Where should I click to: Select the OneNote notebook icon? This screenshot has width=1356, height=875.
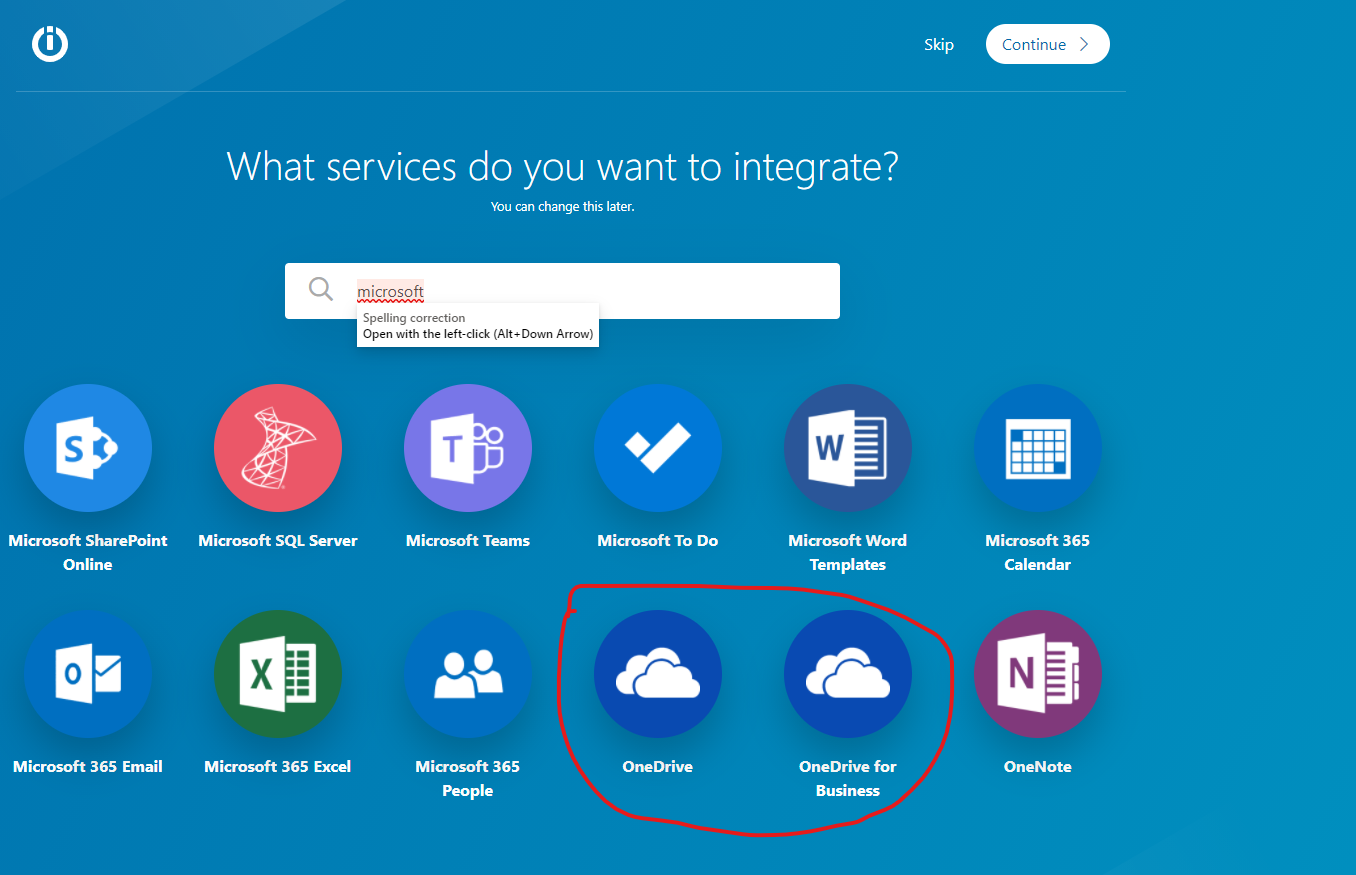tap(1038, 674)
